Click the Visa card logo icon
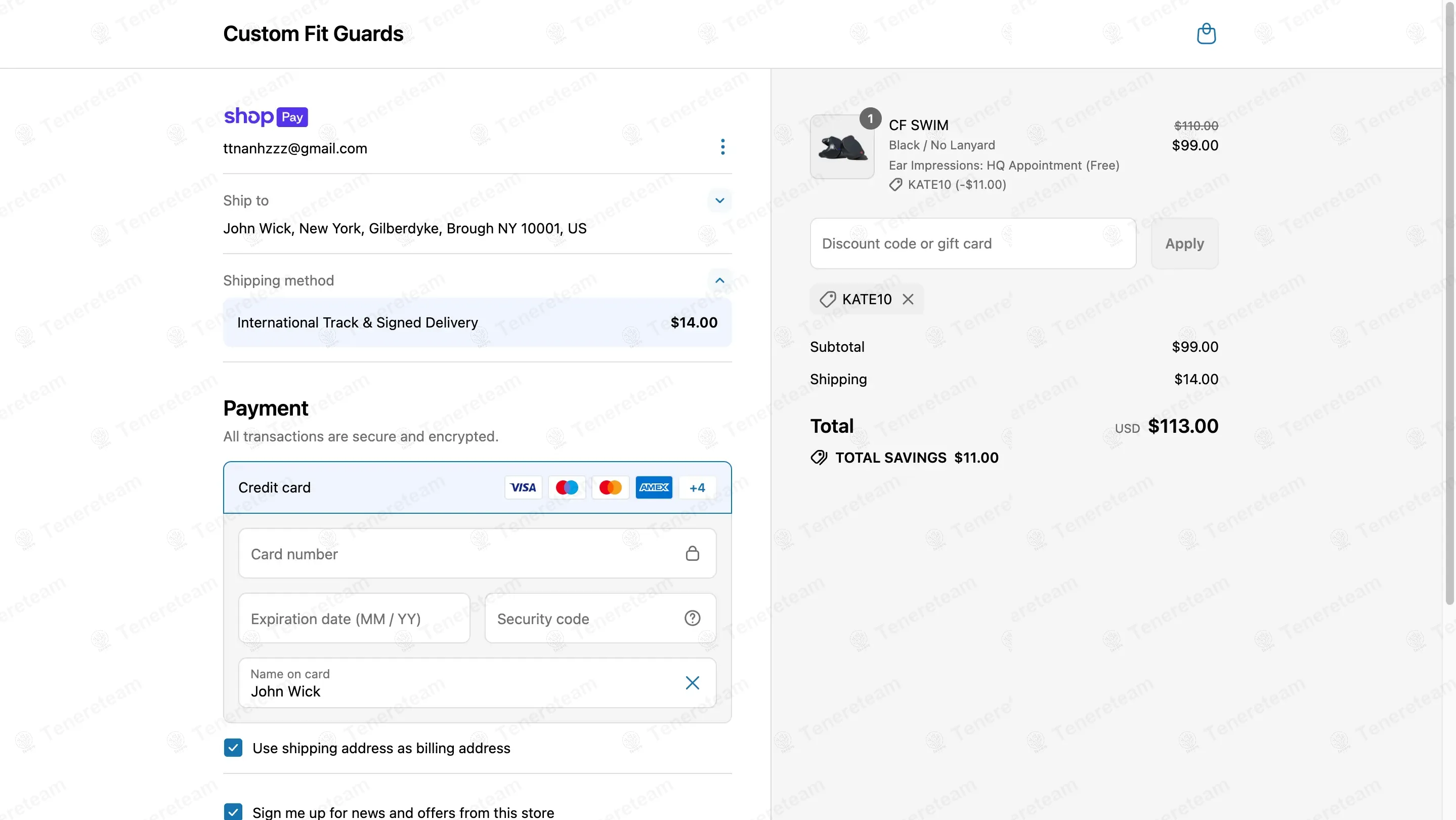Image resolution: width=1456 pixels, height=820 pixels. [523, 487]
